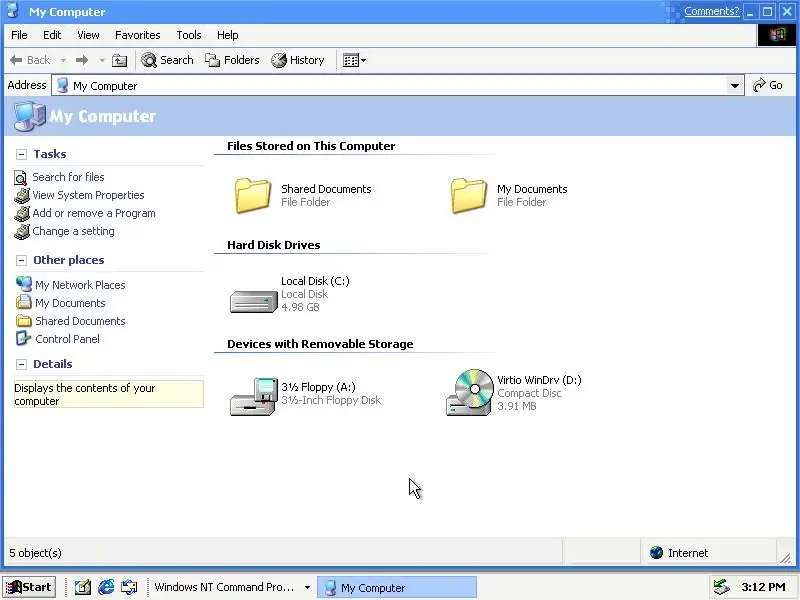800x600 pixels.
Task: Click the title bar My Computer icon
Action: (13, 11)
